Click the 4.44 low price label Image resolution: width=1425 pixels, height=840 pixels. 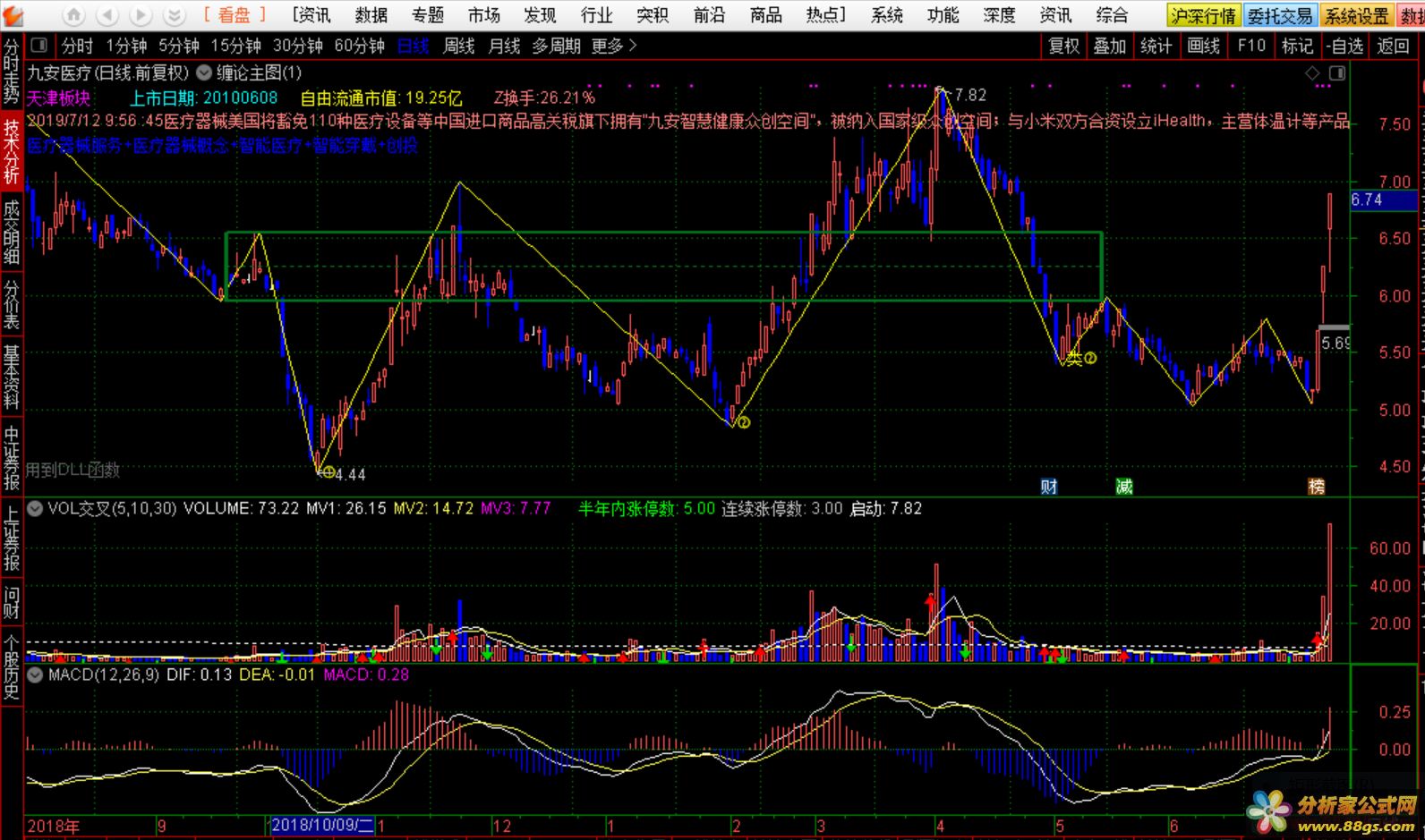(350, 474)
